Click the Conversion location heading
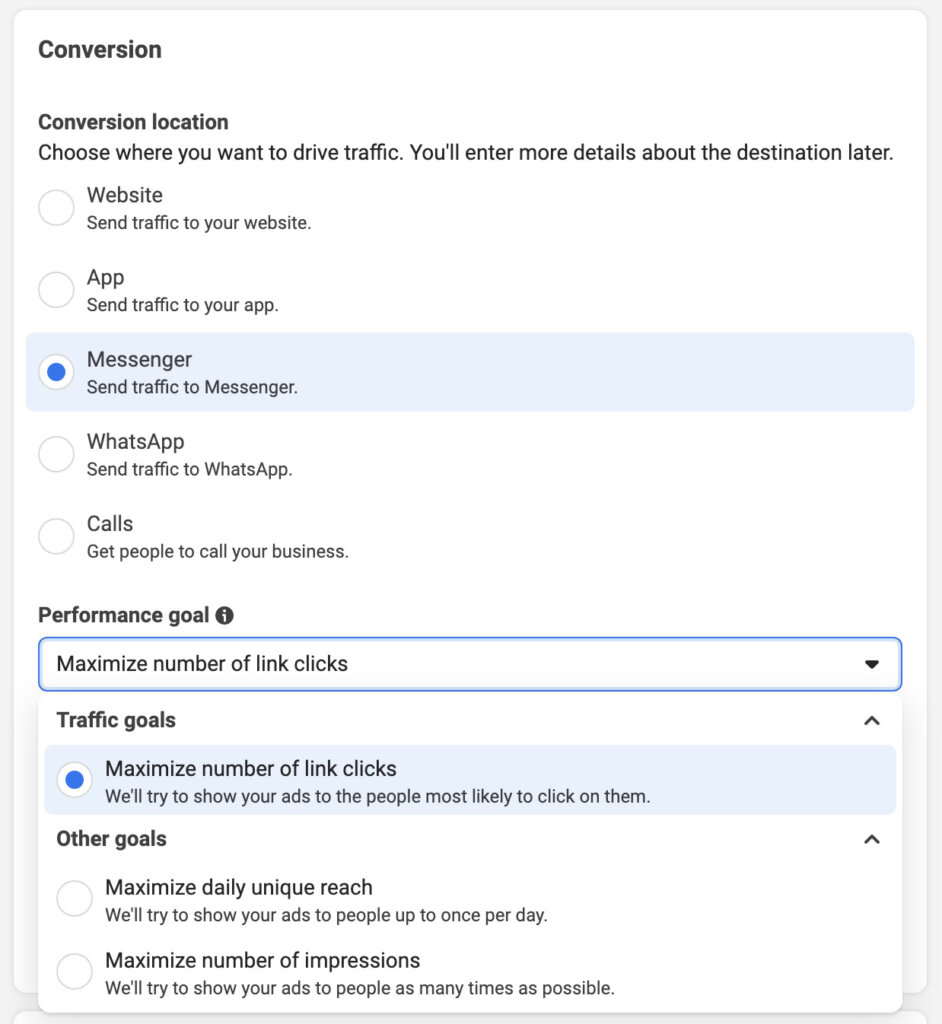Viewport: 942px width, 1024px height. tap(133, 122)
